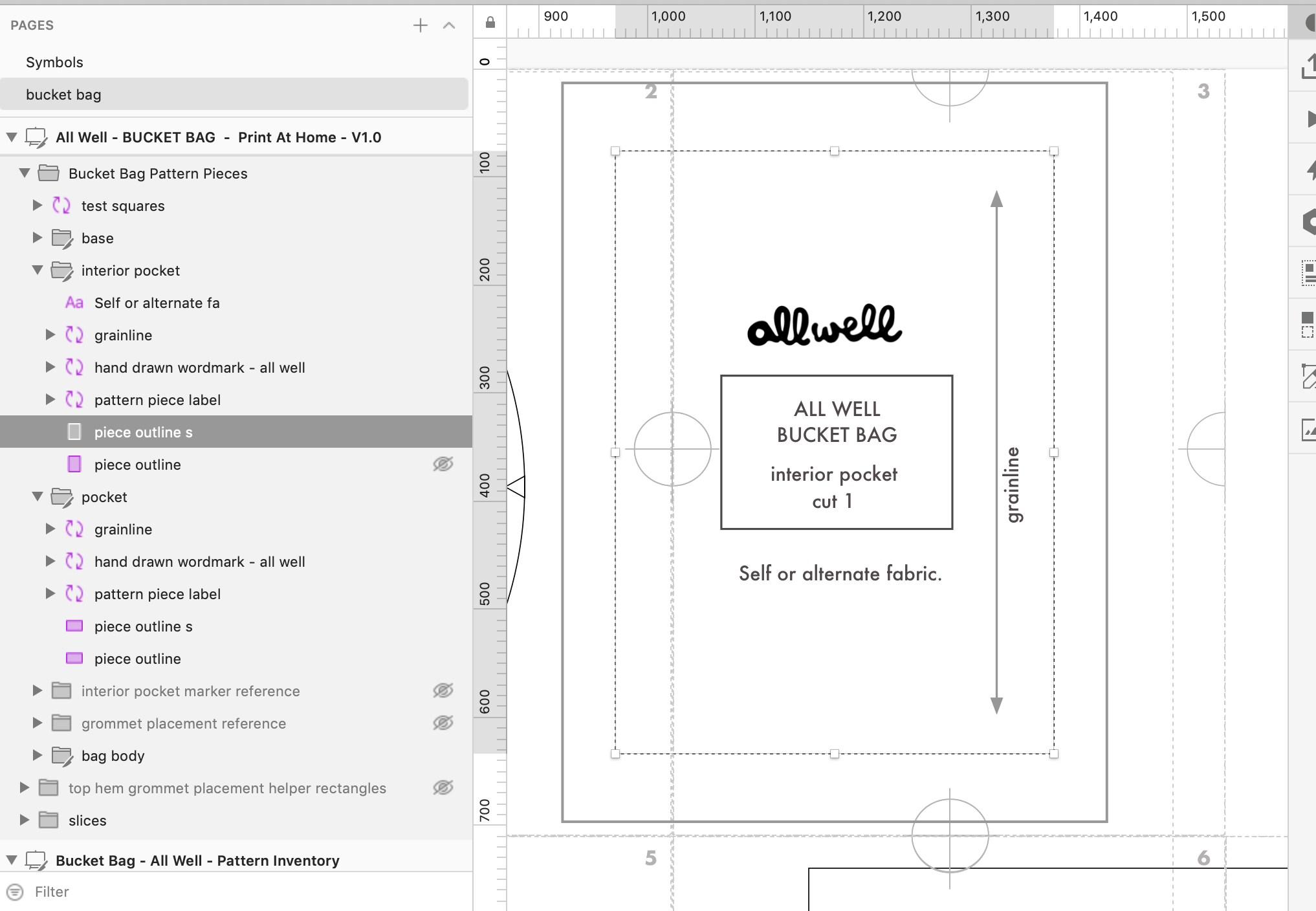The image size is (1316, 911).
Task: Collapse the interior pocket group
Action: coord(38,270)
